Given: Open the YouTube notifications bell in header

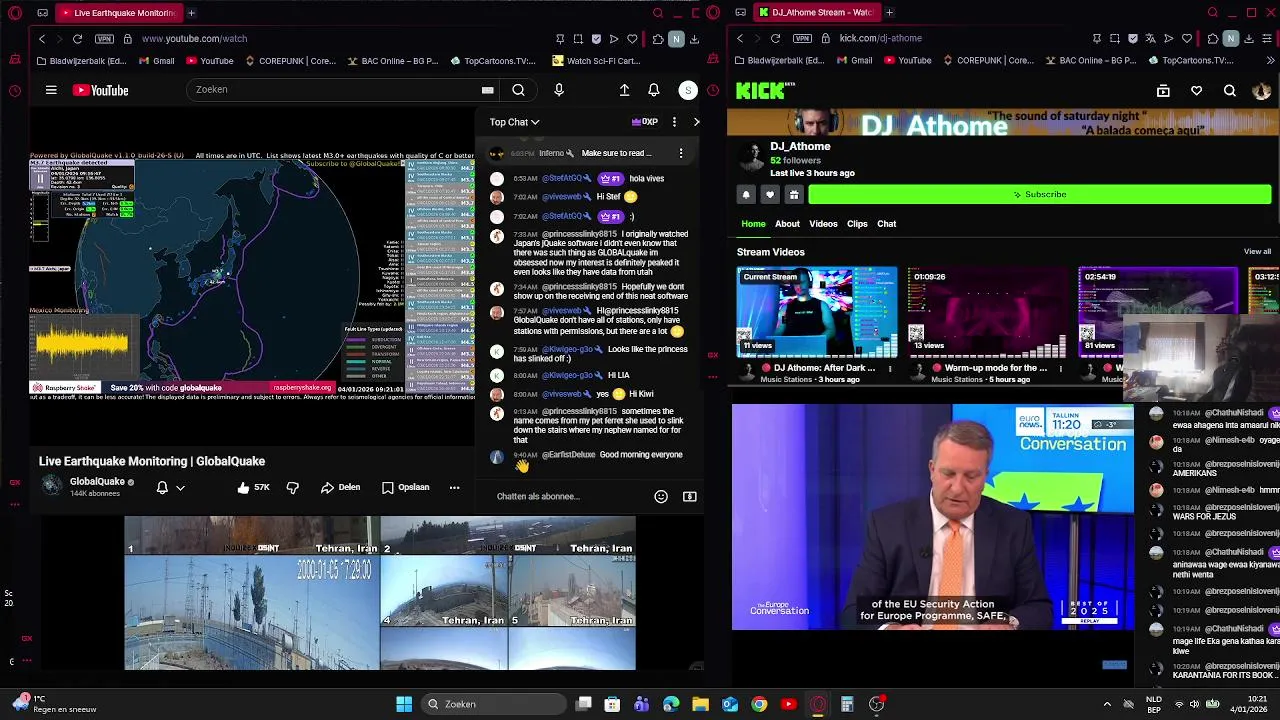Looking at the screenshot, I should pyautogui.click(x=653, y=90).
